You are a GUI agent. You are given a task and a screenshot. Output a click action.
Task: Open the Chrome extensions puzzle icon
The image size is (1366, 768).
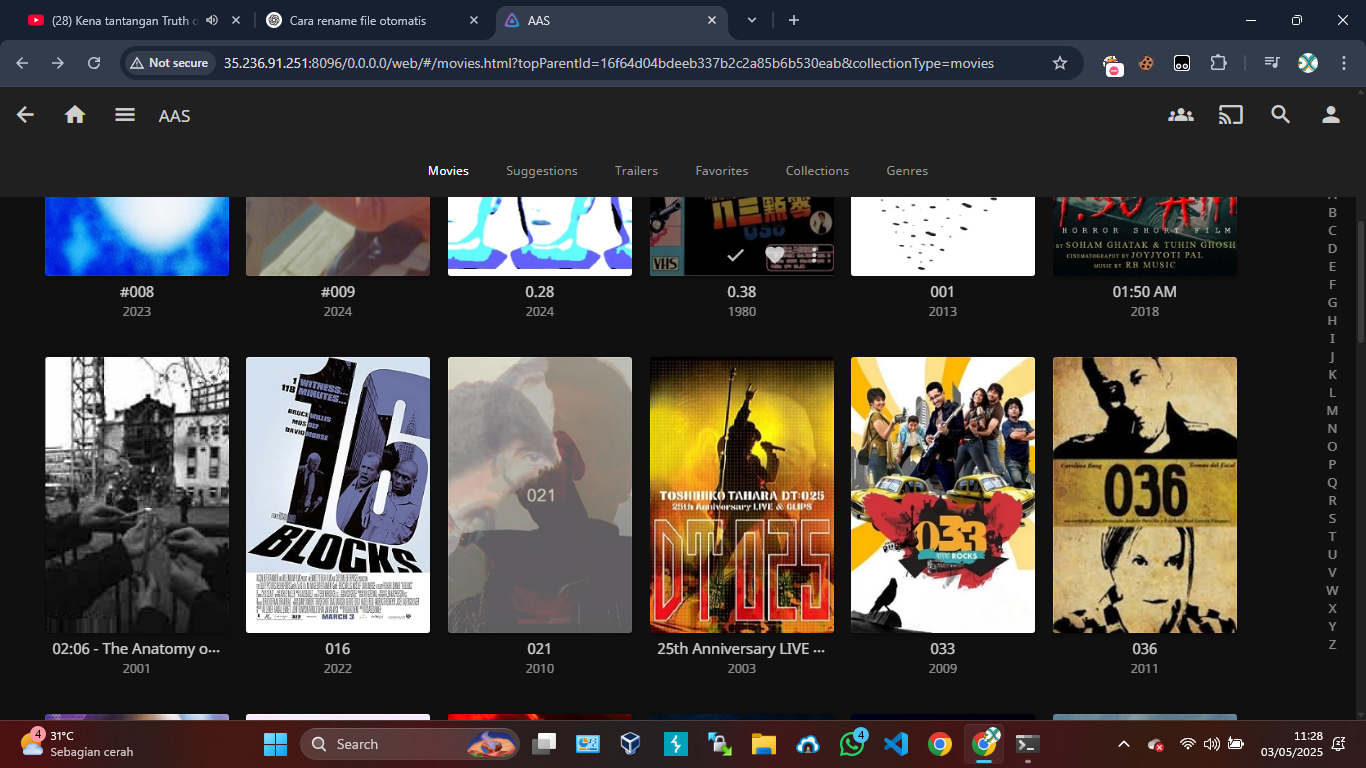click(1218, 63)
